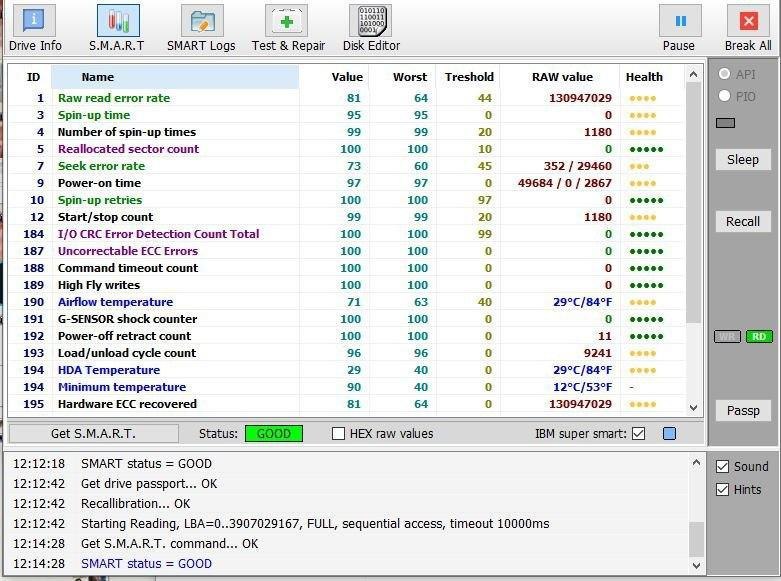Screen dimensions: 781x581
Task: Select the Spin-up time row
Action: click(346, 115)
